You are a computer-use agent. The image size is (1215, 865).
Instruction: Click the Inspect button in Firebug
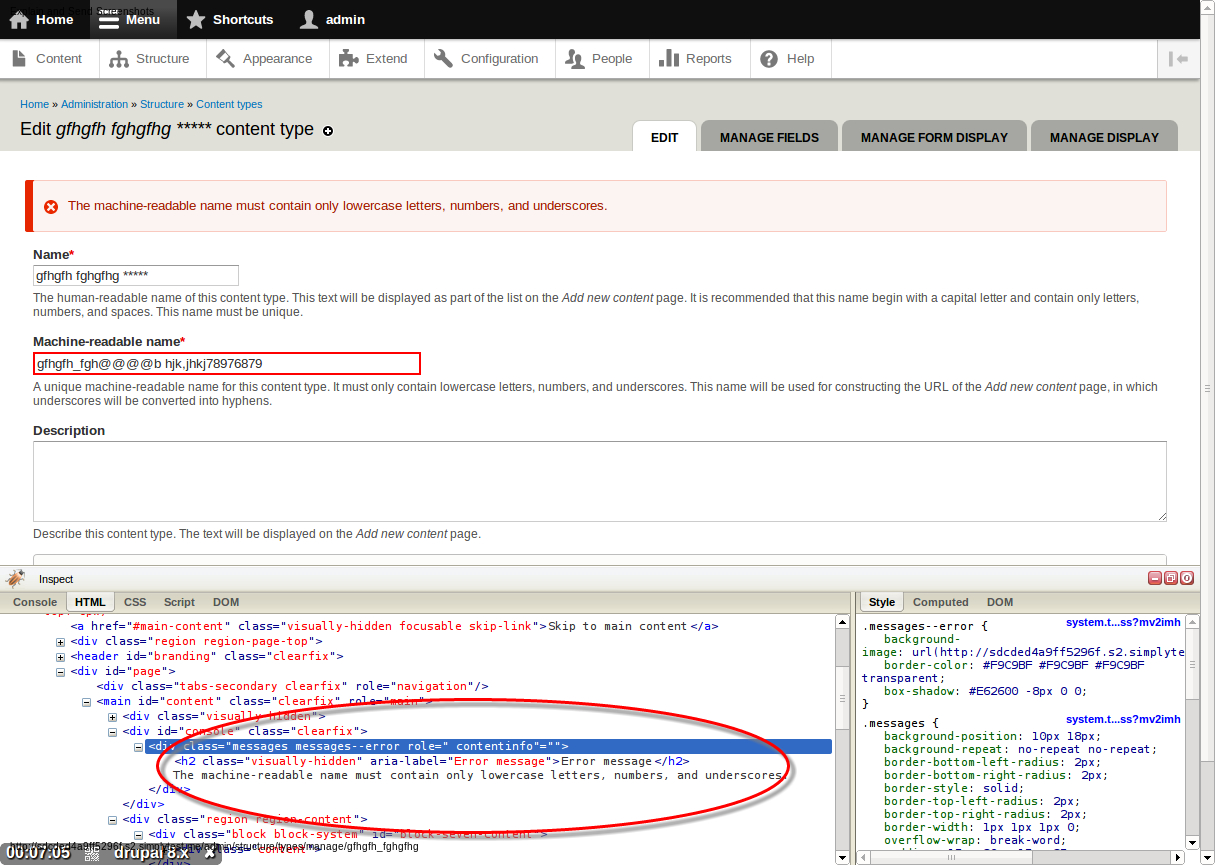[56, 579]
